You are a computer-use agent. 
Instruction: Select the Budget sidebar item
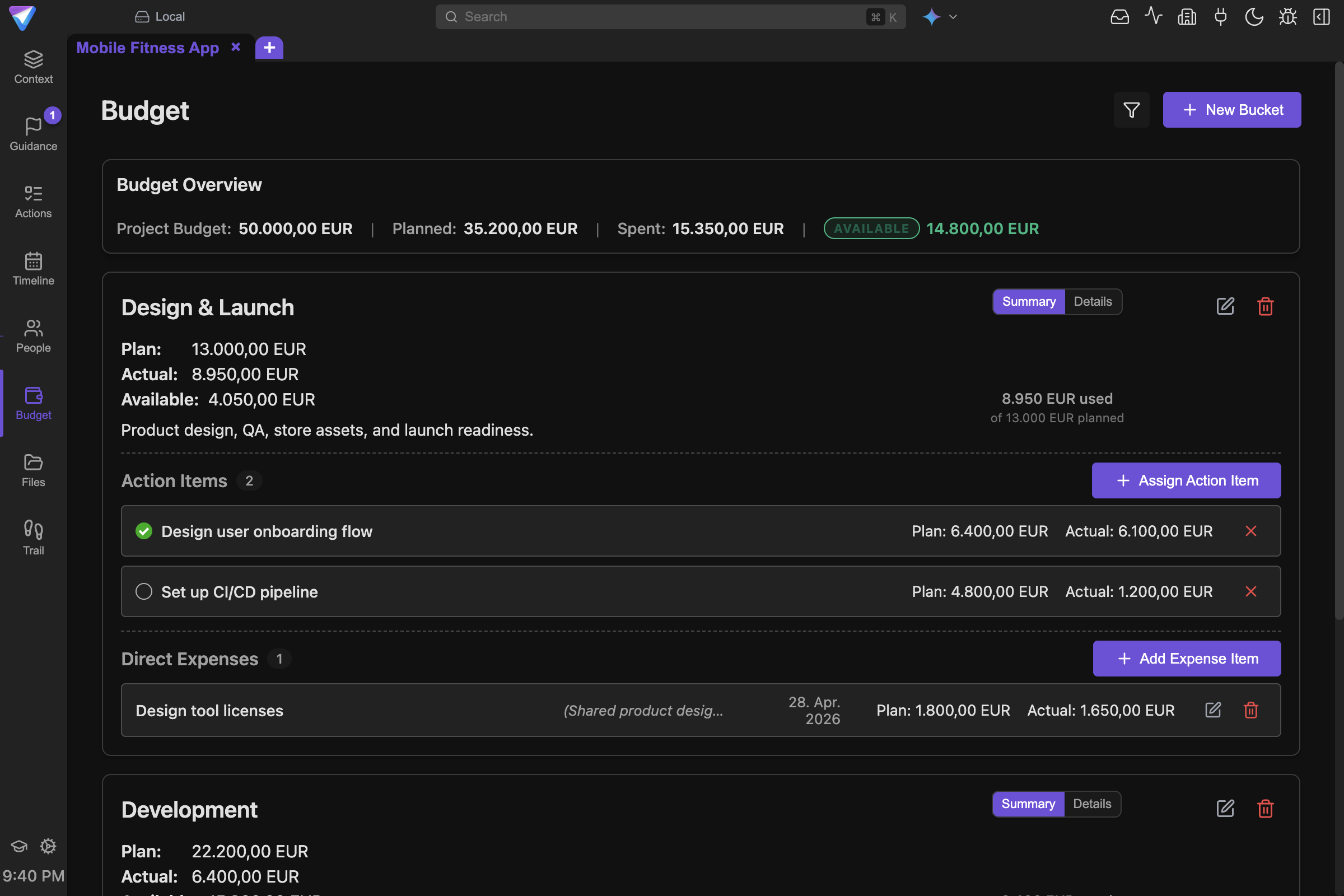click(x=33, y=403)
